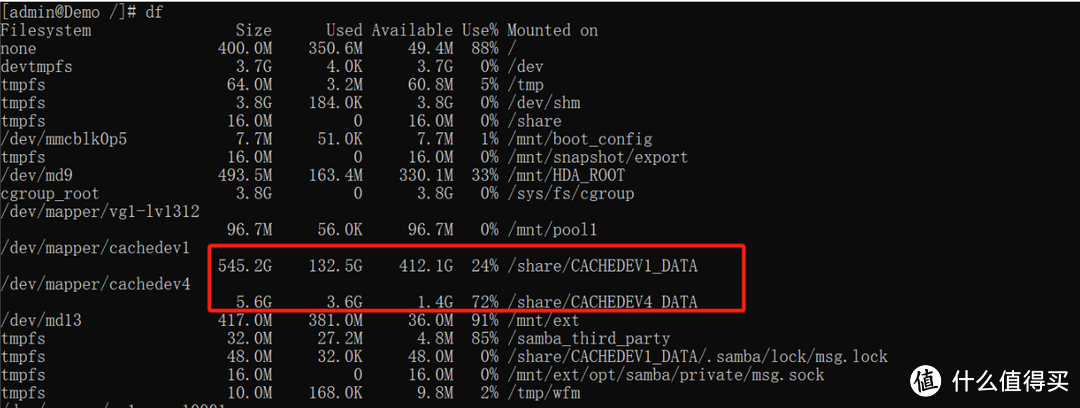The height and width of the screenshot is (408, 1080).
Task: Click the '545.2G' size value
Action: (x=245, y=265)
